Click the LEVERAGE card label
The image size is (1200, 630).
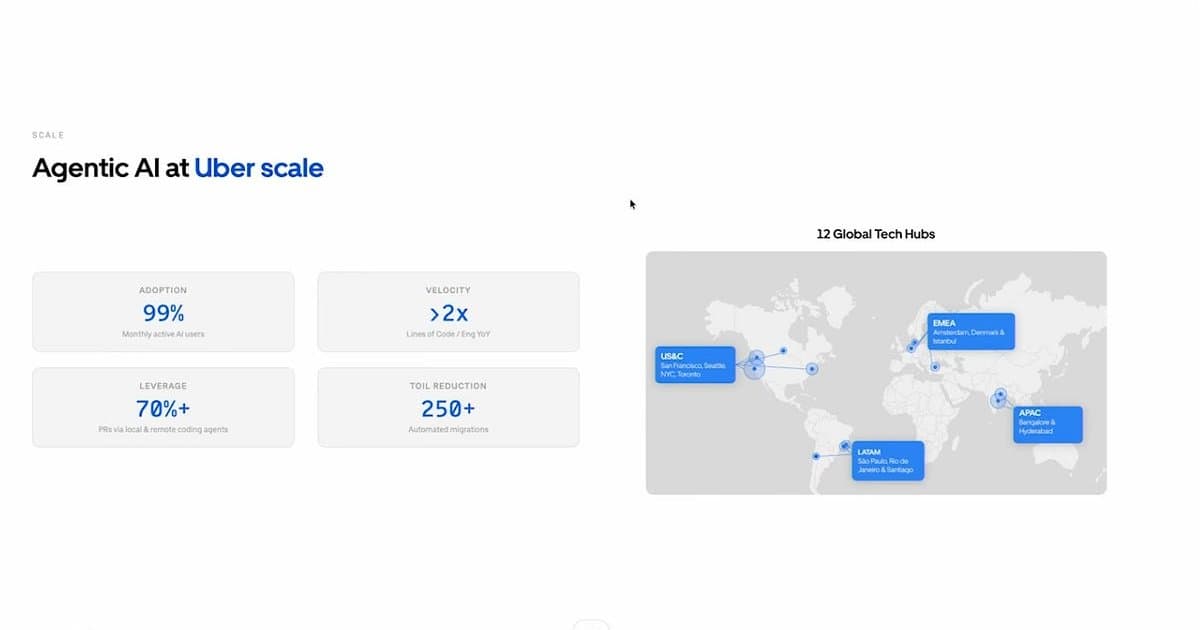click(163, 385)
